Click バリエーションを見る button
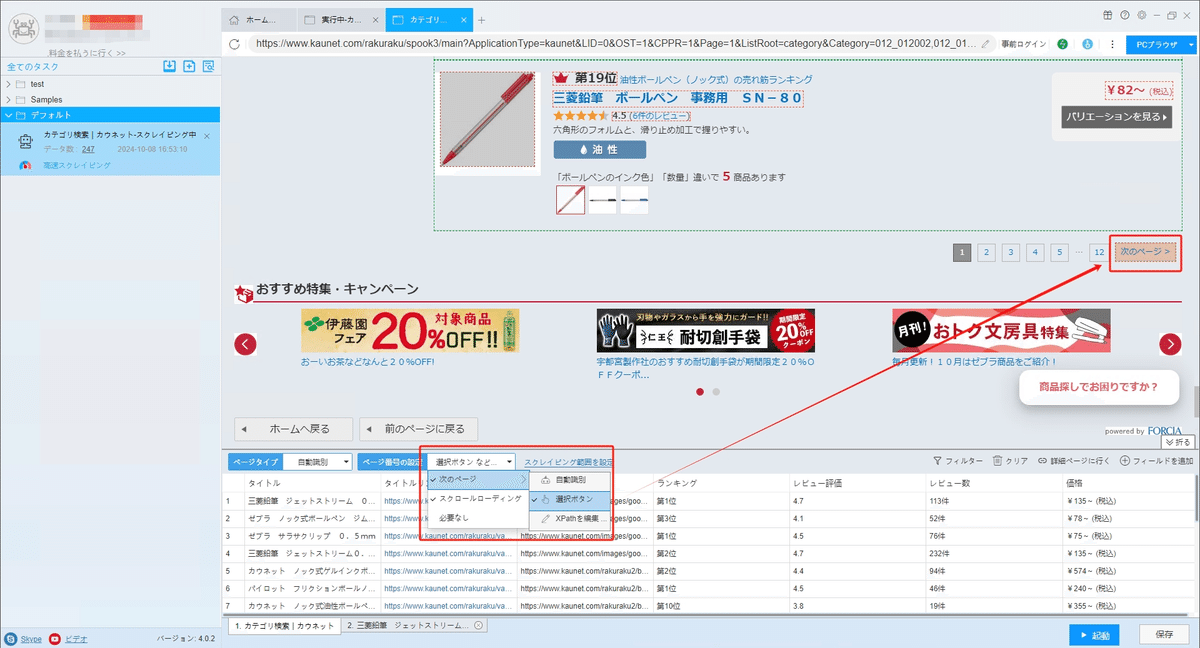Screen dimensions: 1200x648 coord(1116,117)
